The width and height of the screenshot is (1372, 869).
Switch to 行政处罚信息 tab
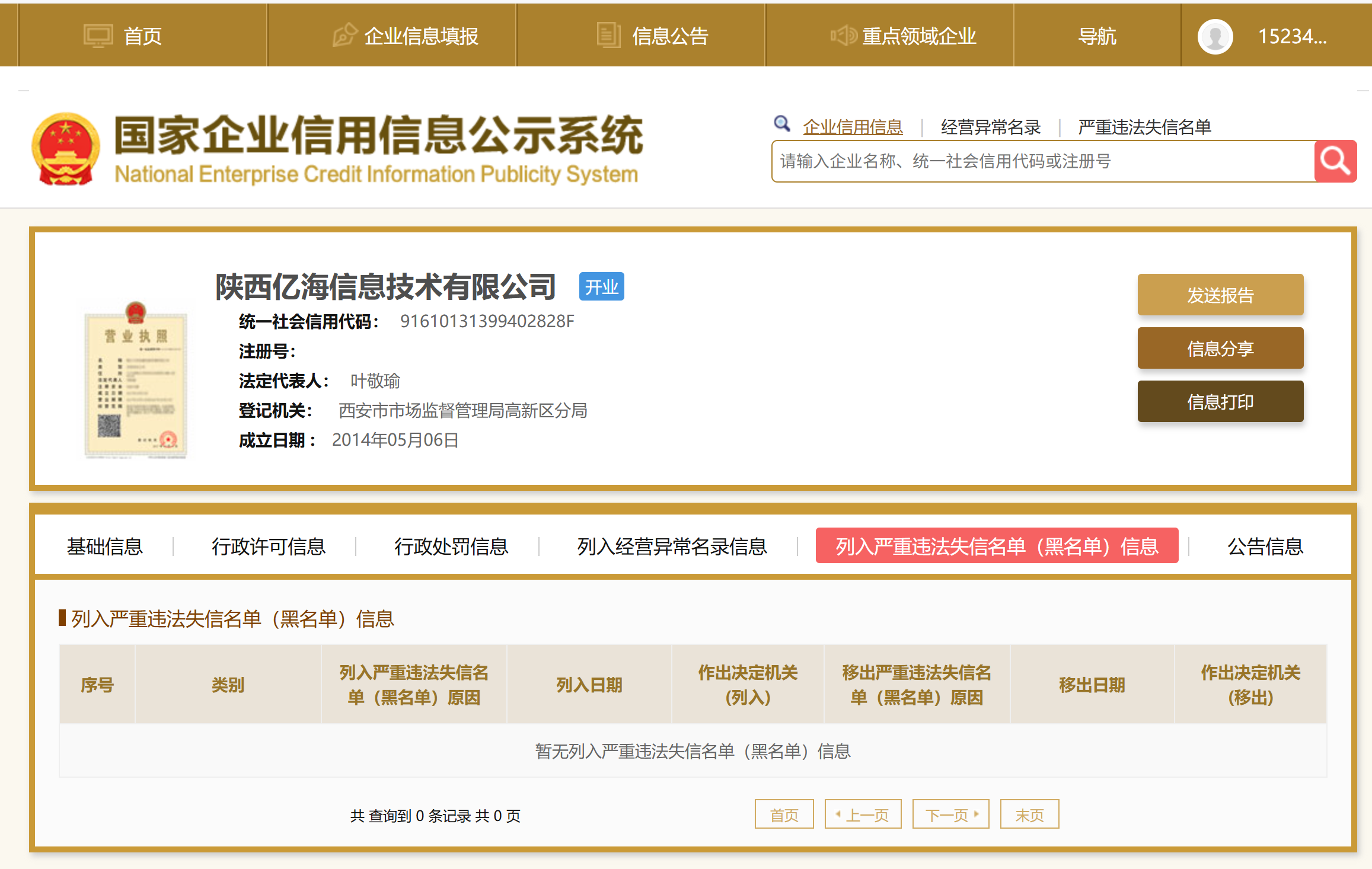(x=451, y=546)
